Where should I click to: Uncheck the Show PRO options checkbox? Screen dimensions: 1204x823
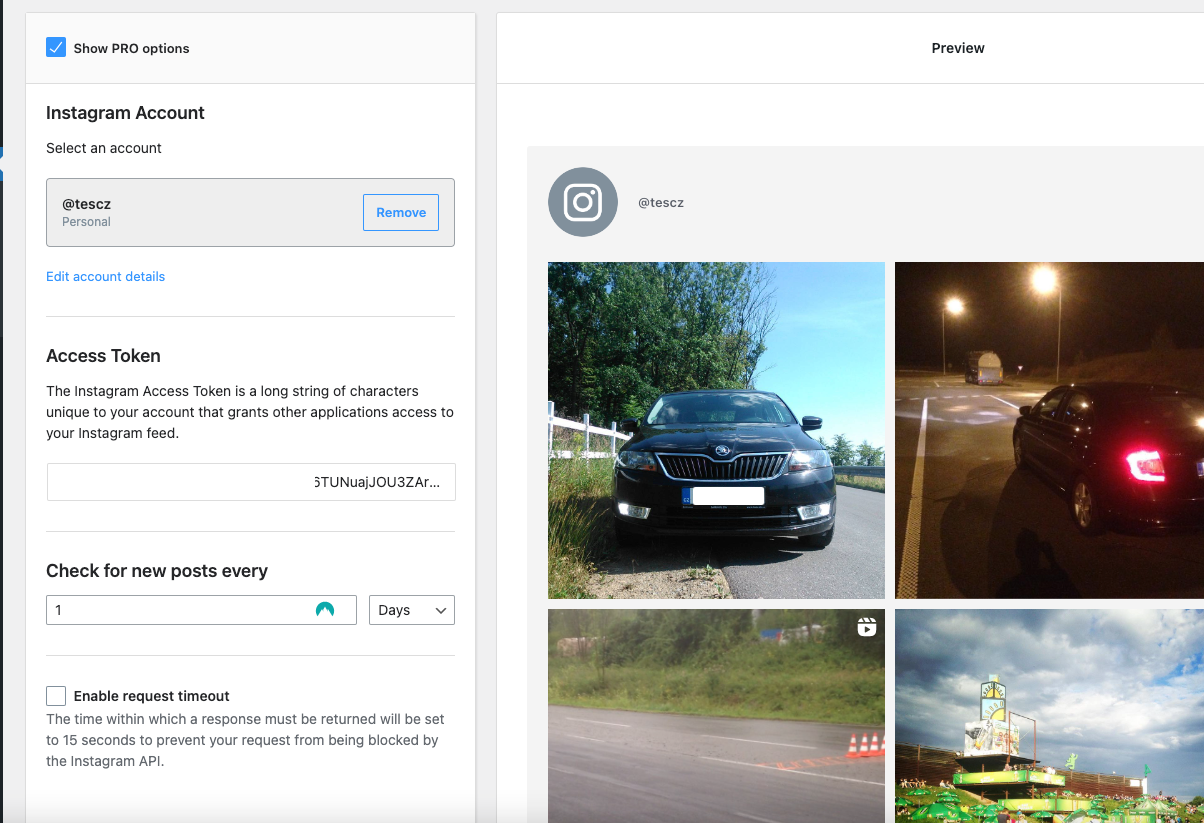point(56,48)
